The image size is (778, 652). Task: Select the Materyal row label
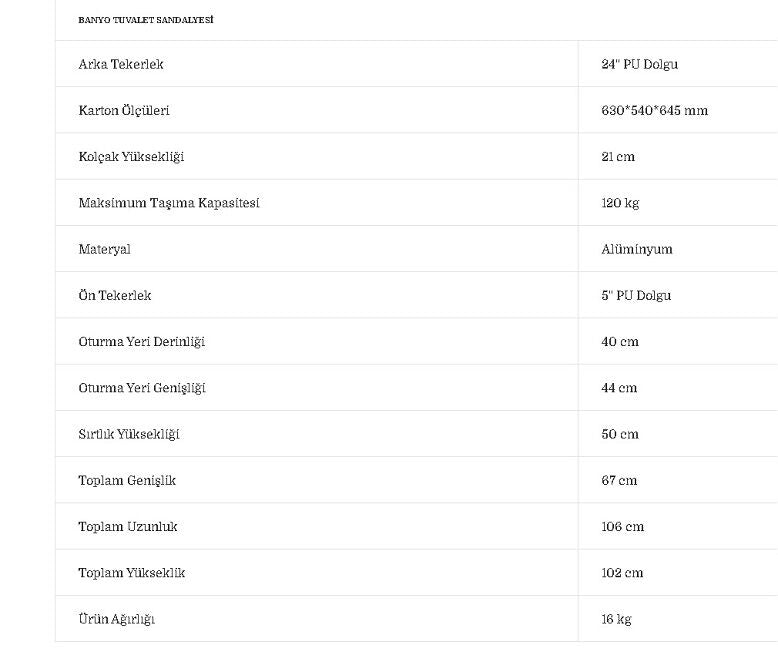pyautogui.click(x=105, y=249)
